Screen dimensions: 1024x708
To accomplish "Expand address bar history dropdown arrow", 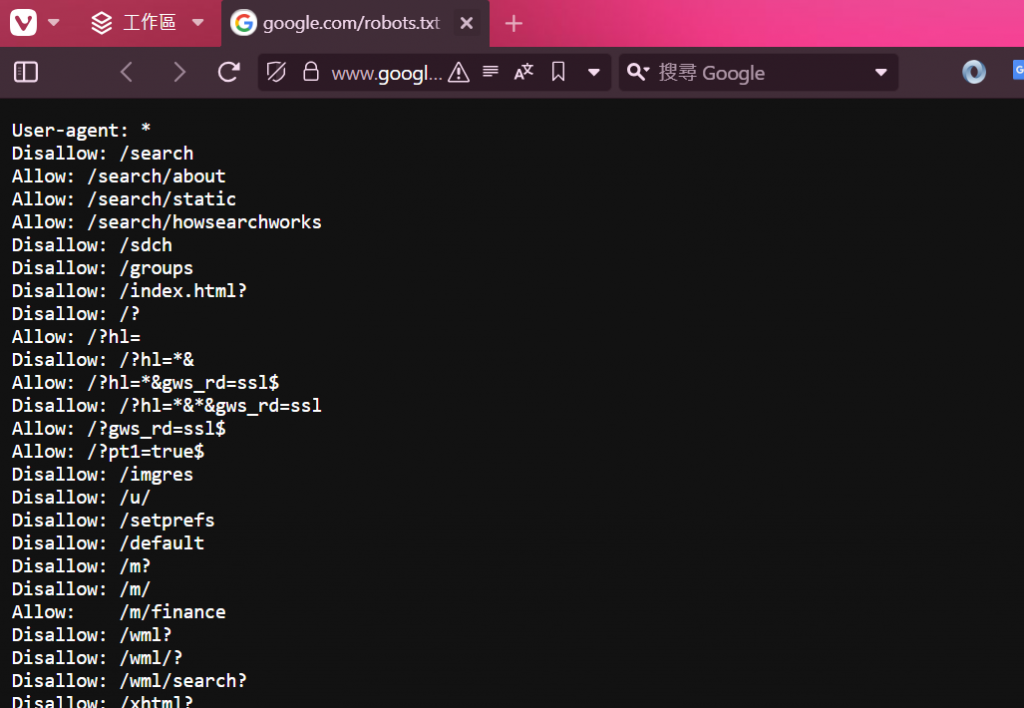I will point(594,72).
